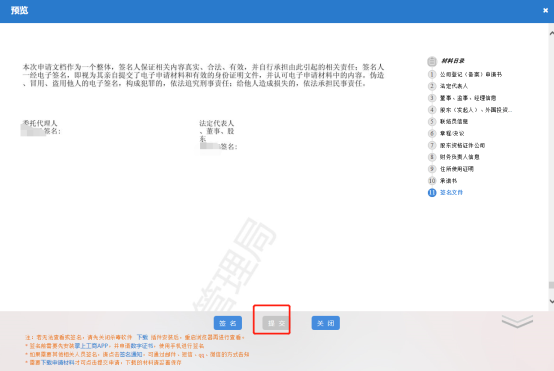Click the grey 提交 (Submit) button
This screenshot has width=554, height=371.
click(x=276, y=323)
